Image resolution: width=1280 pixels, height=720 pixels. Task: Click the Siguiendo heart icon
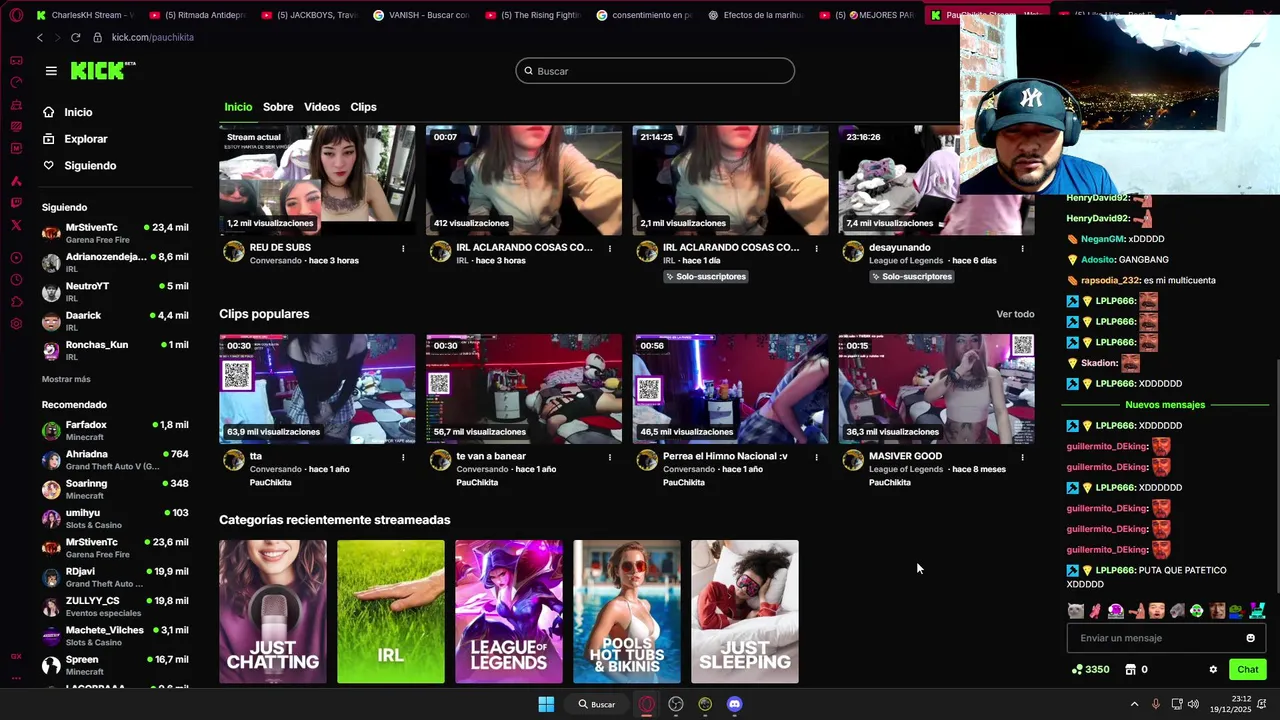coord(49,165)
